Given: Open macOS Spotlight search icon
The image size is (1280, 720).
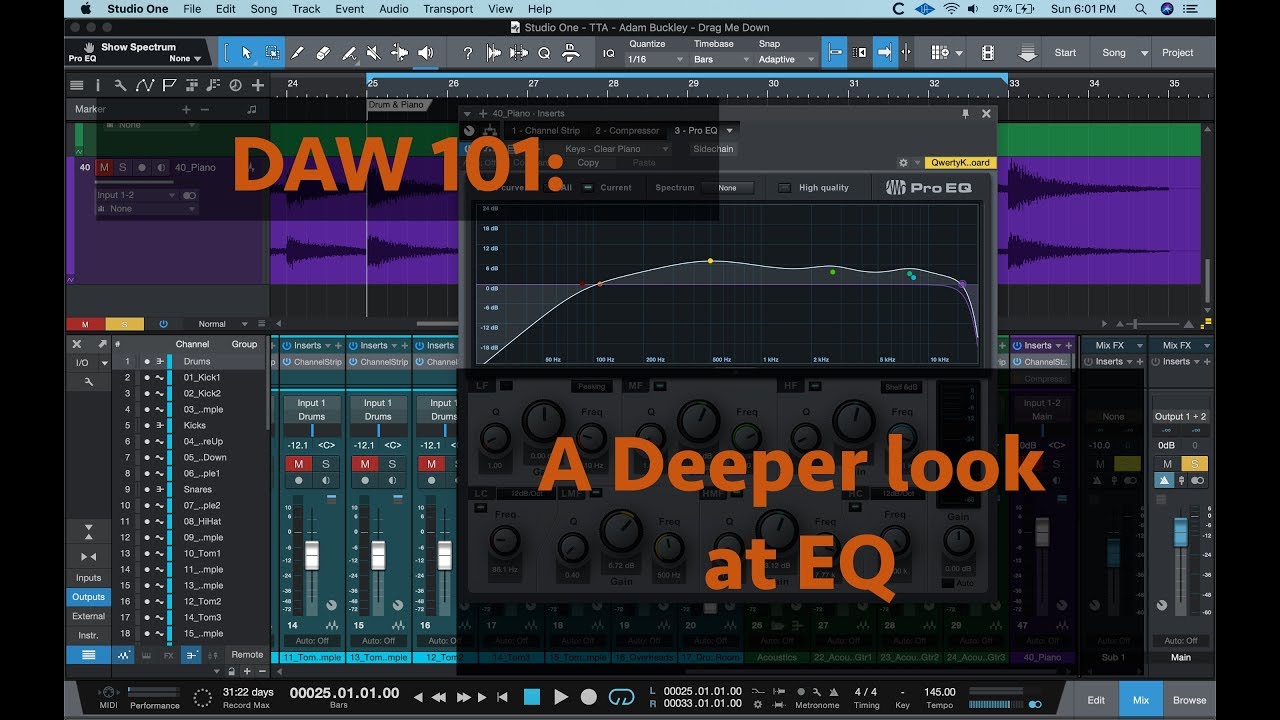Looking at the screenshot, I should (x=1141, y=9).
